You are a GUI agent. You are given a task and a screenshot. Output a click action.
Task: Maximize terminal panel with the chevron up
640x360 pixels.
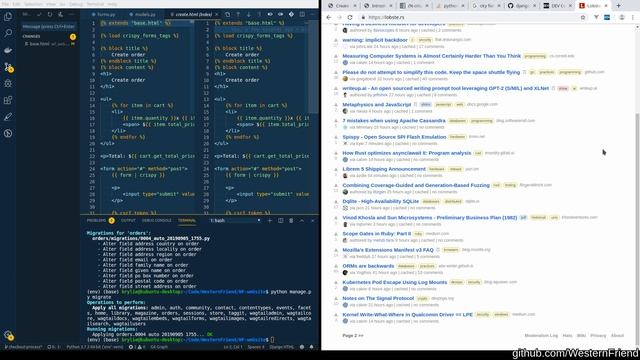[x=302, y=220]
